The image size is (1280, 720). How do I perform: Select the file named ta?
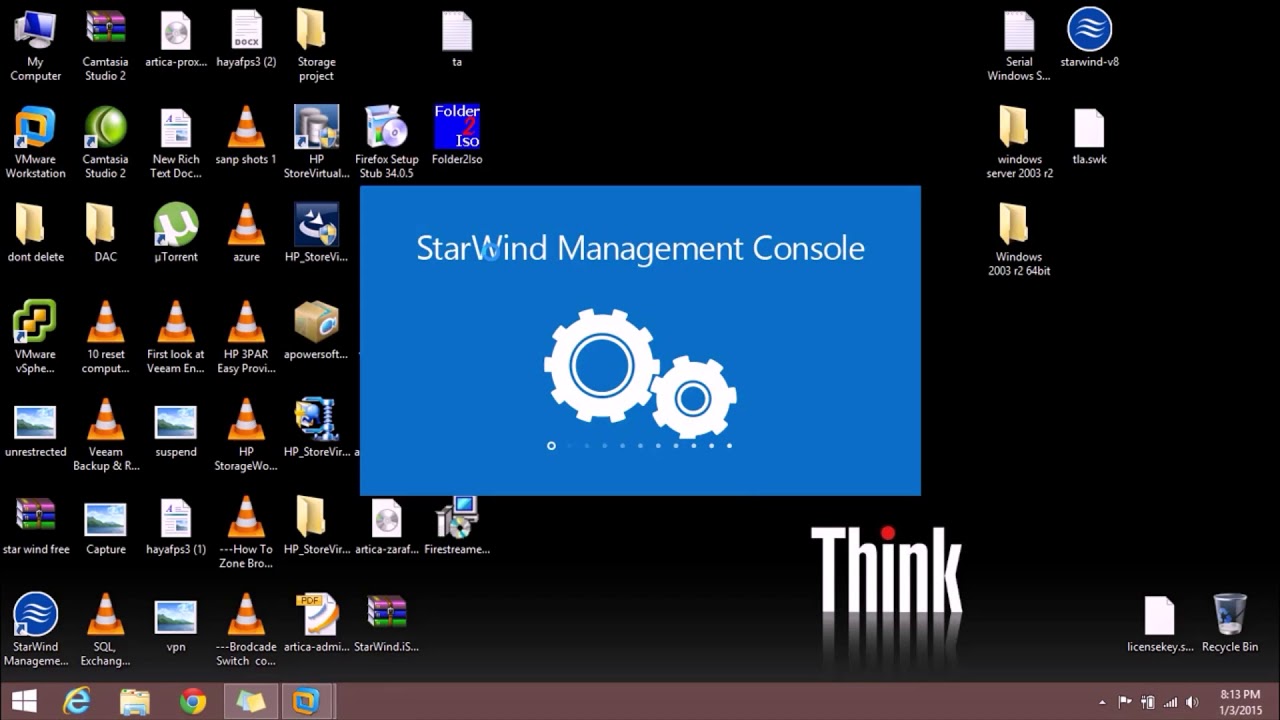click(x=457, y=40)
